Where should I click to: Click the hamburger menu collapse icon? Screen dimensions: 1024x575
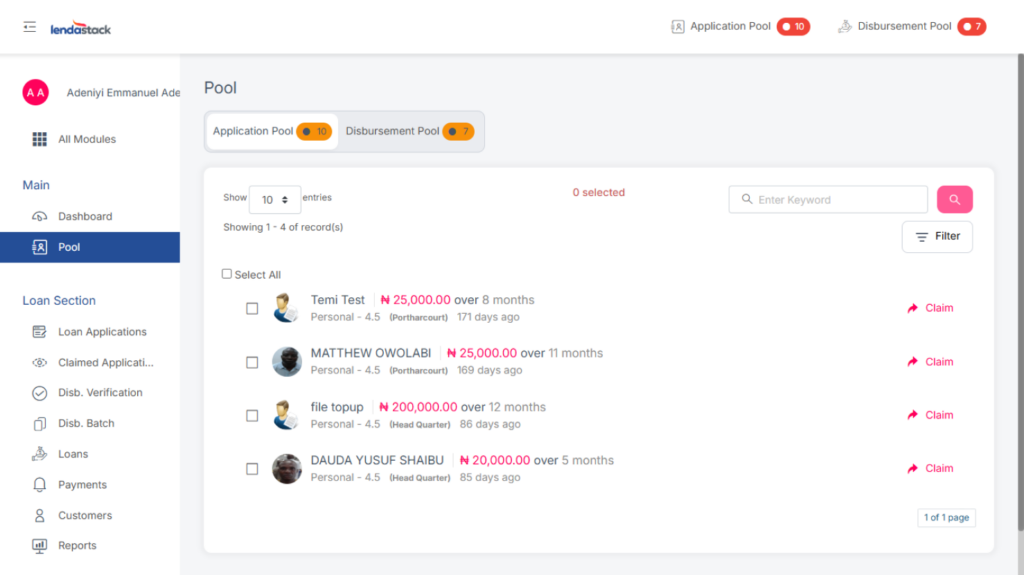30,27
